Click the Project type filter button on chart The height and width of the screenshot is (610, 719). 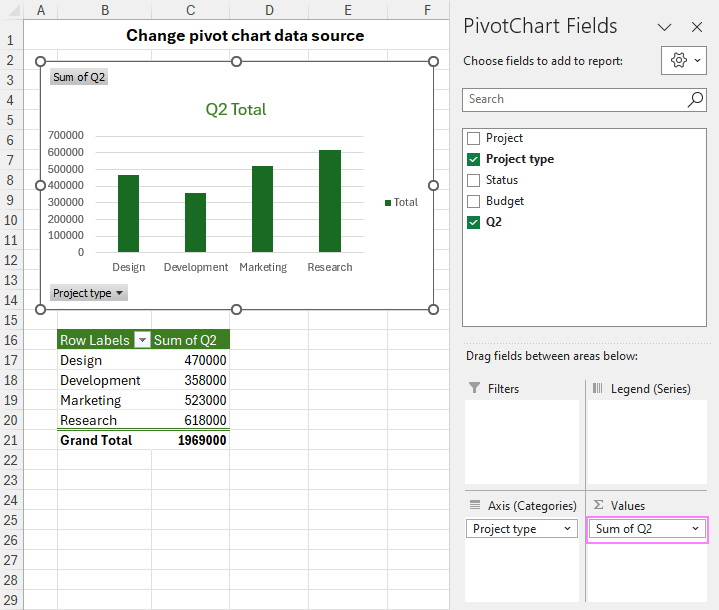coord(88,293)
